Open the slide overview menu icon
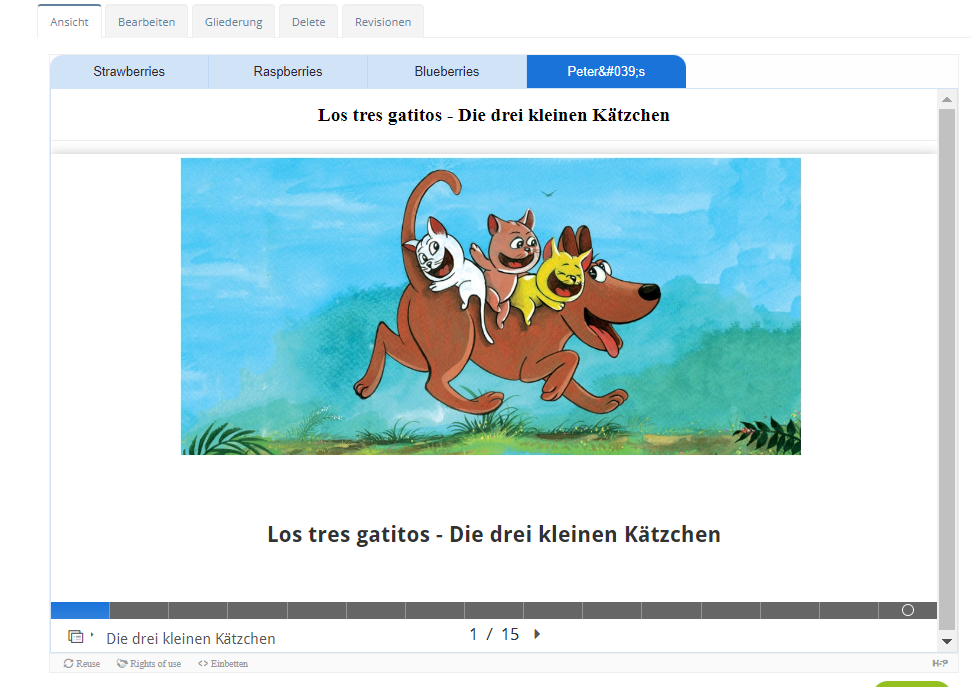The image size is (977, 687). pyautogui.click(x=75, y=637)
